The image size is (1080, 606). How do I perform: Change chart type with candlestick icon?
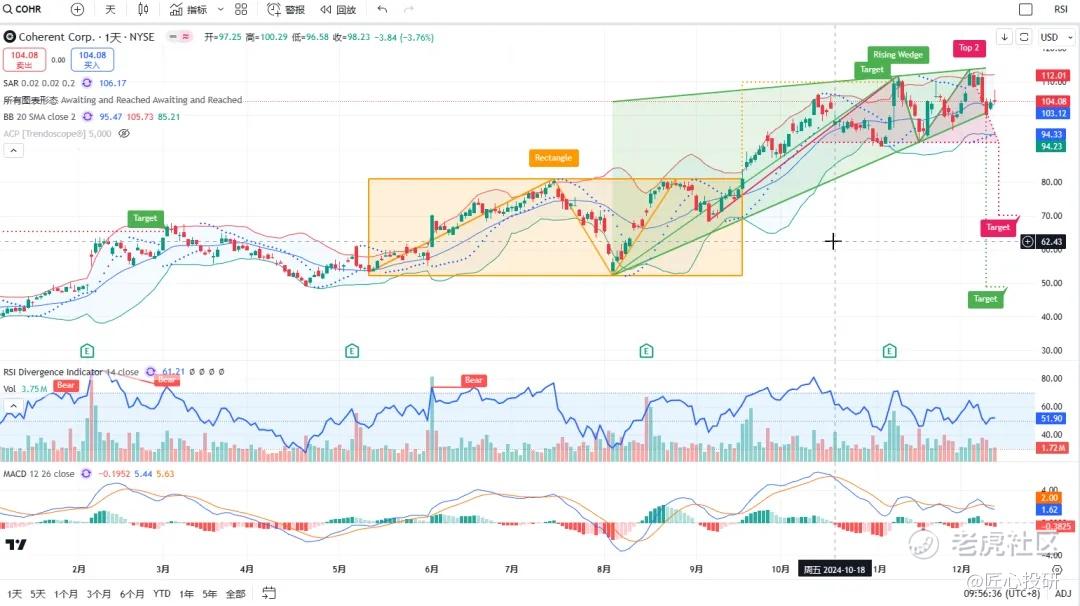pos(143,9)
